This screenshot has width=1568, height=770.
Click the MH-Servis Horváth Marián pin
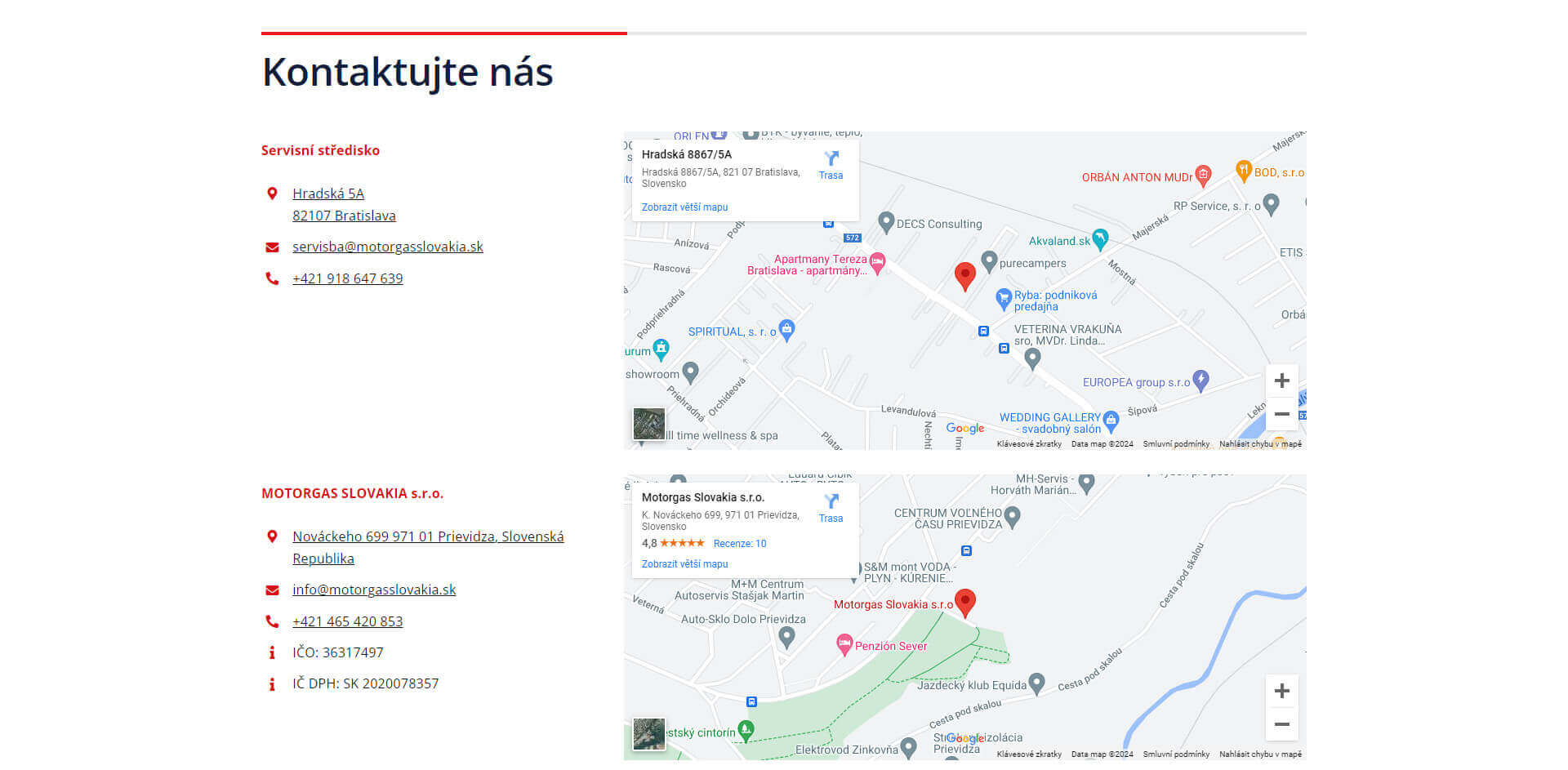pyautogui.click(x=1086, y=483)
